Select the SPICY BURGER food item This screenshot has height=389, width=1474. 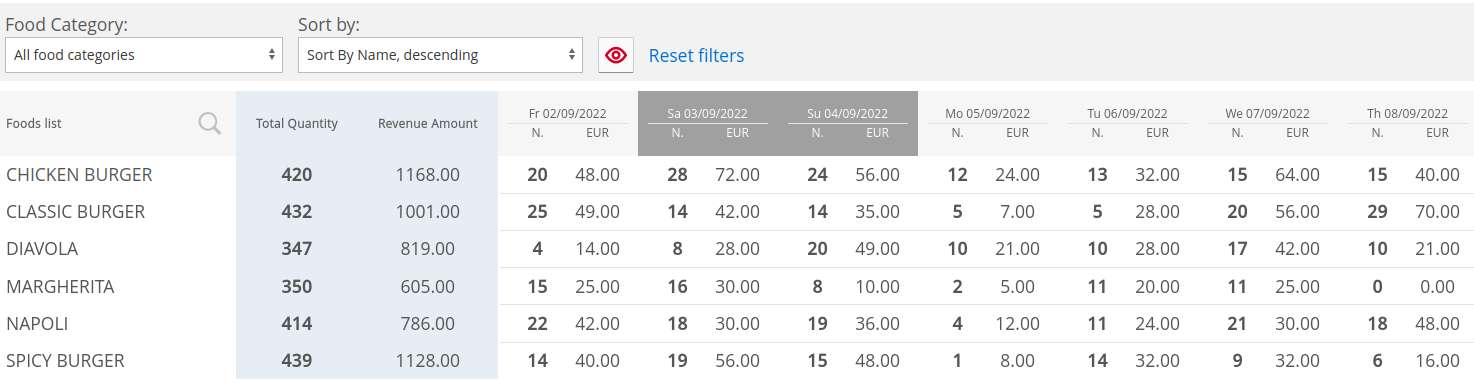pyautogui.click(x=65, y=361)
